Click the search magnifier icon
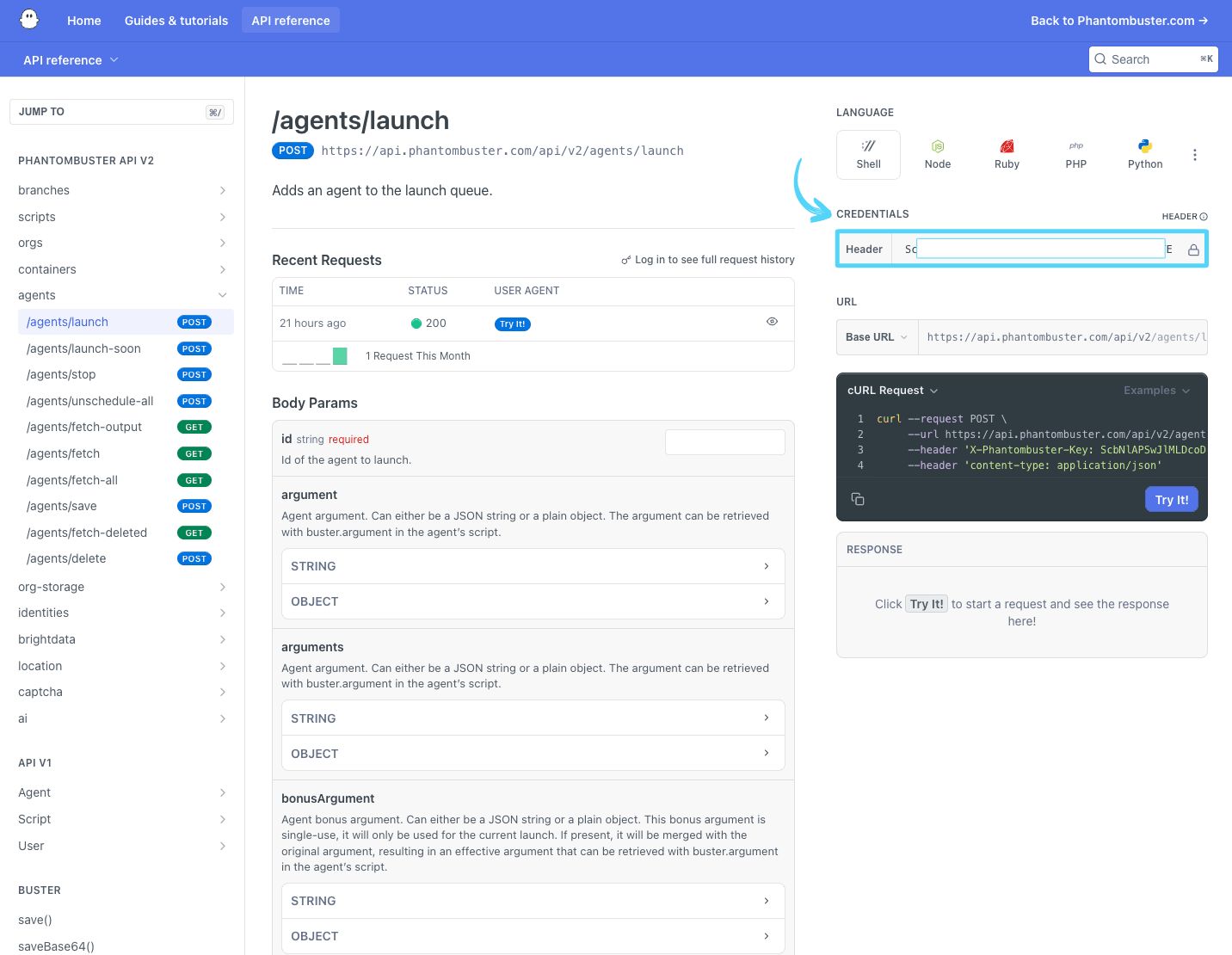Screen dimensions: 1232x955 pyautogui.click(x=1100, y=59)
